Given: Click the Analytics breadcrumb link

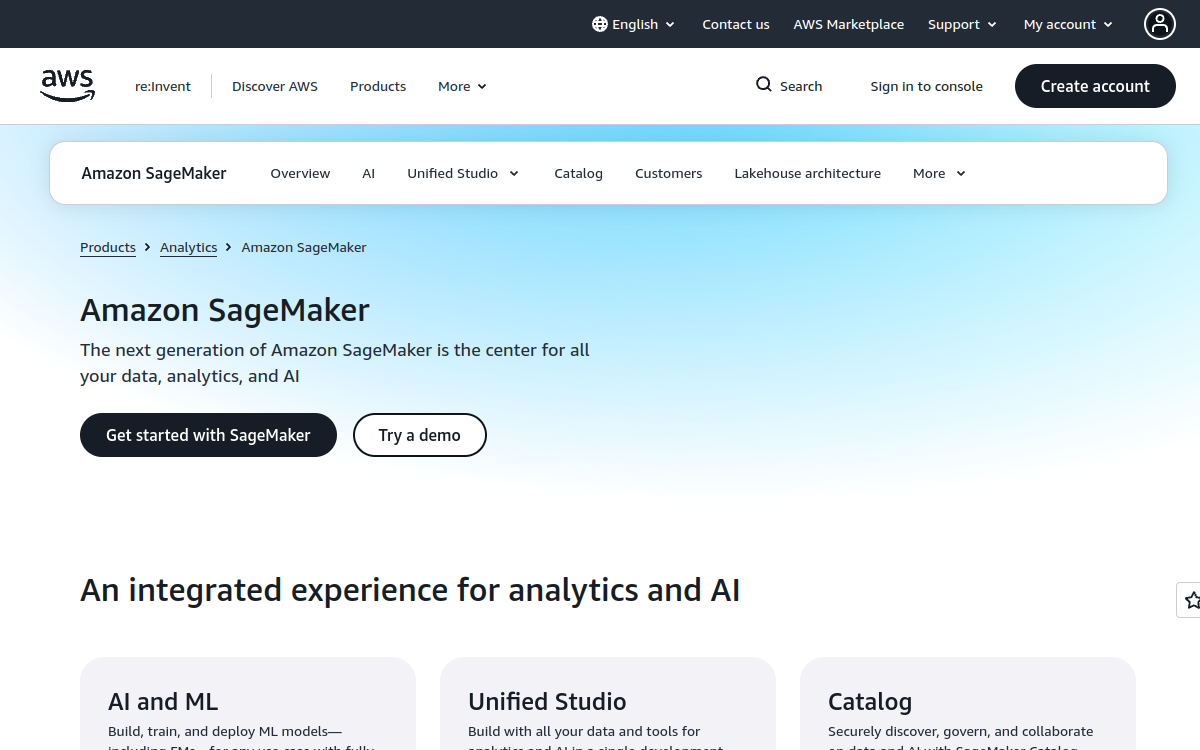Looking at the screenshot, I should 188,247.
